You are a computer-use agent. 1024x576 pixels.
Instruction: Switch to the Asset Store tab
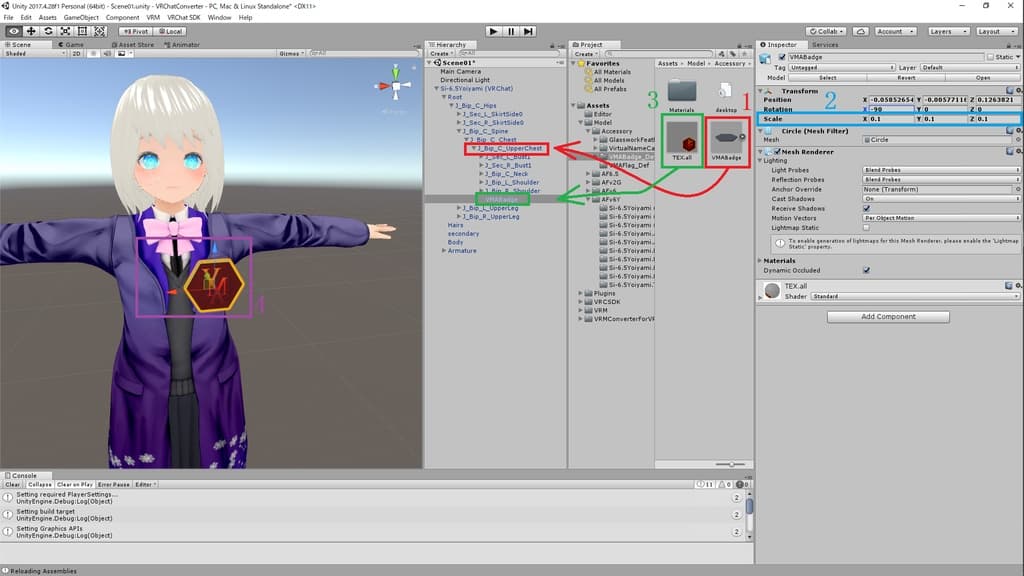pyautogui.click(x=134, y=44)
